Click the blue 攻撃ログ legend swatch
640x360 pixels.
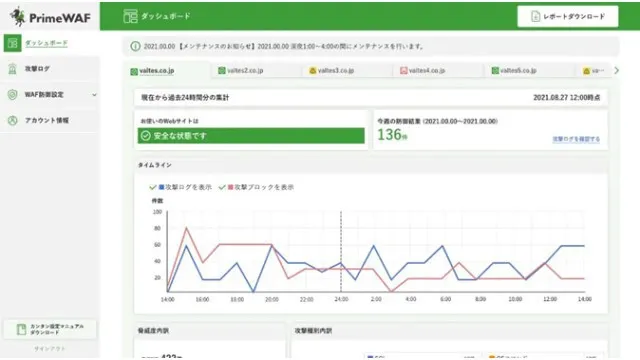[162, 187]
